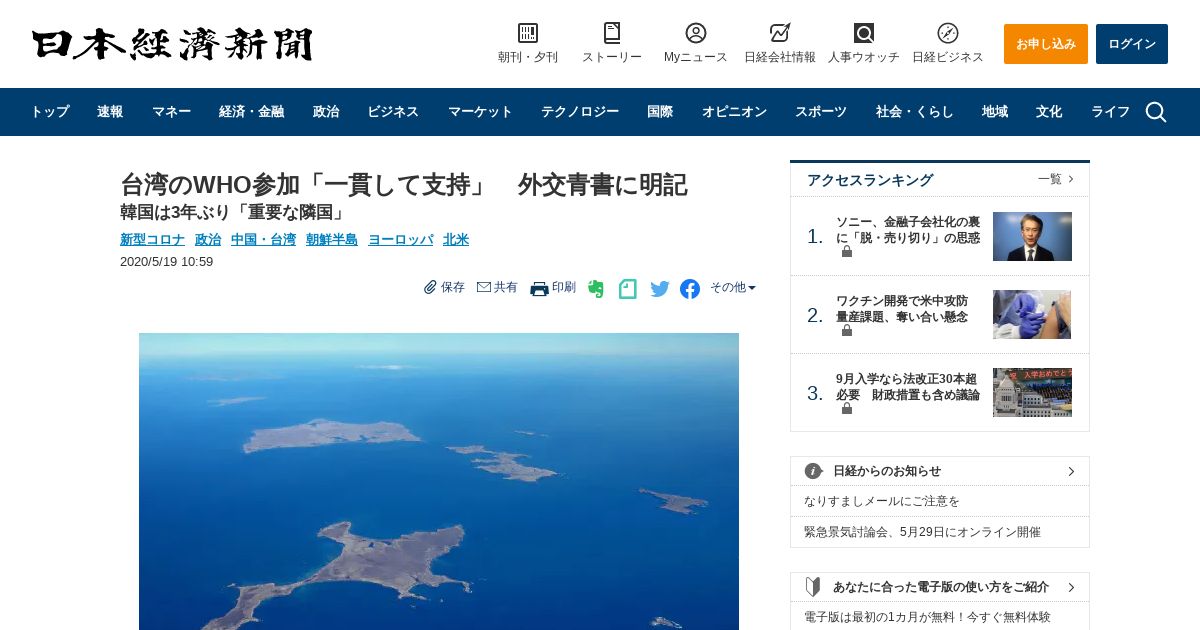Follow the 北米 topic tag
Image resolution: width=1200 pixels, height=630 pixels.
pyautogui.click(x=456, y=240)
